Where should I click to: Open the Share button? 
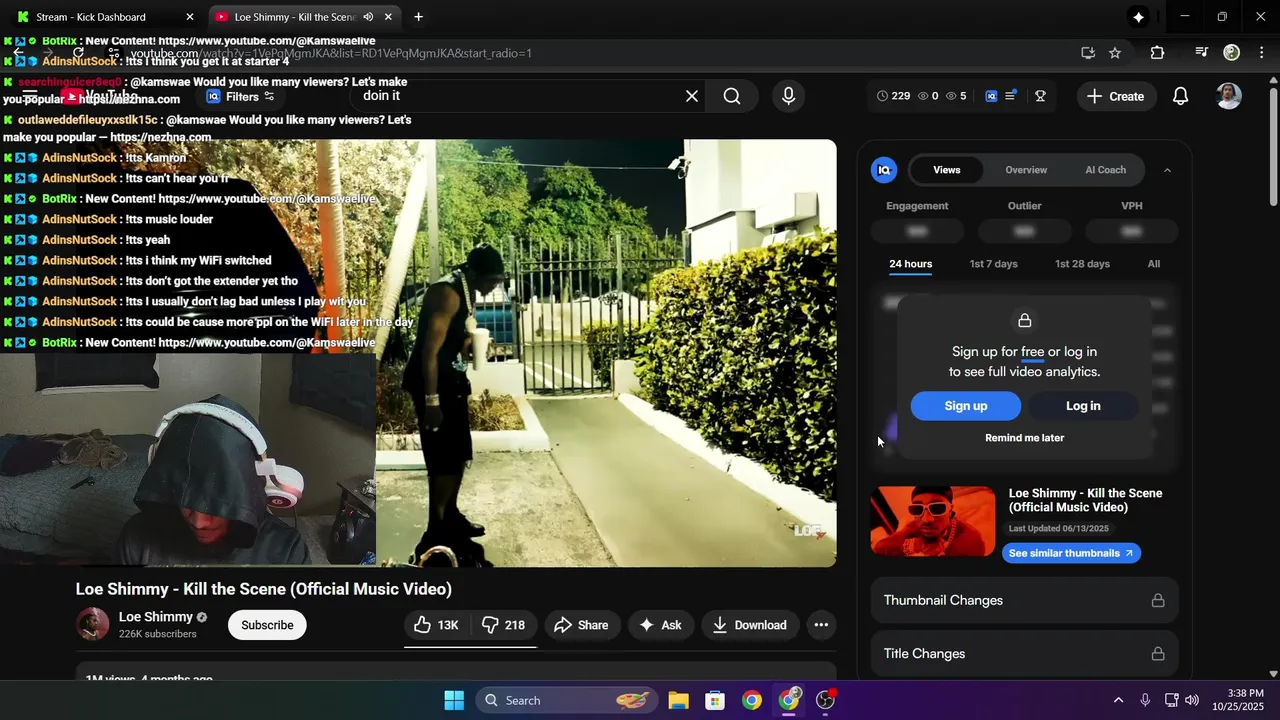tap(582, 625)
